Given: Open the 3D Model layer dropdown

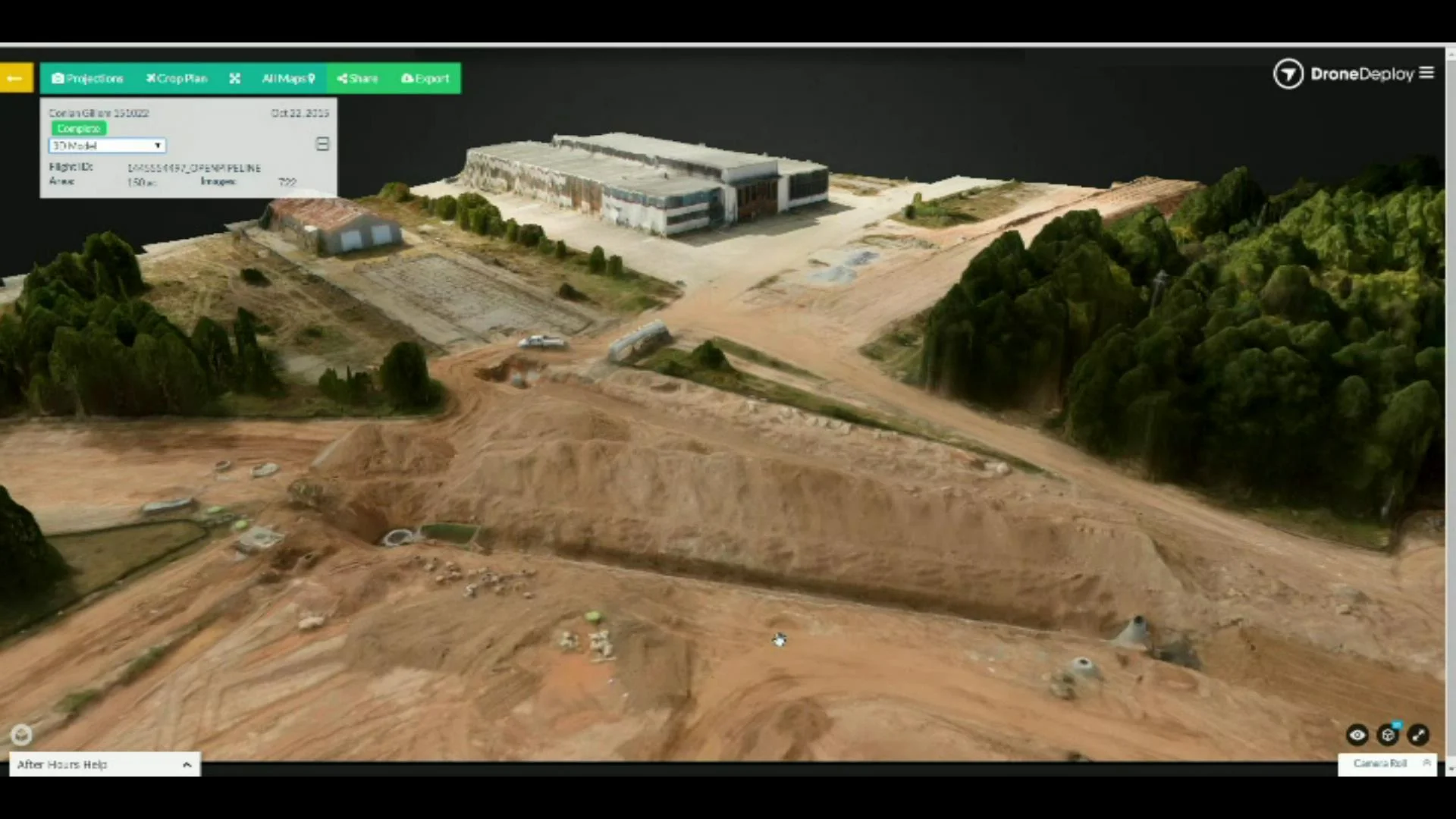Looking at the screenshot, I should 107,146.
